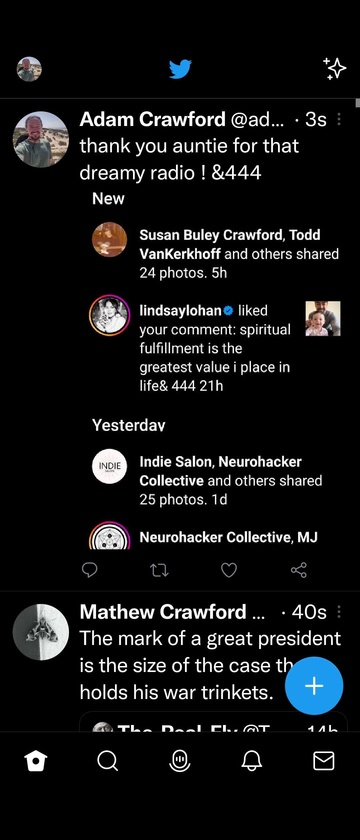The height and width of the screenshot is (840, 360).
Task: Open more options on Adam Crawford's tweet
Action: 339,119
